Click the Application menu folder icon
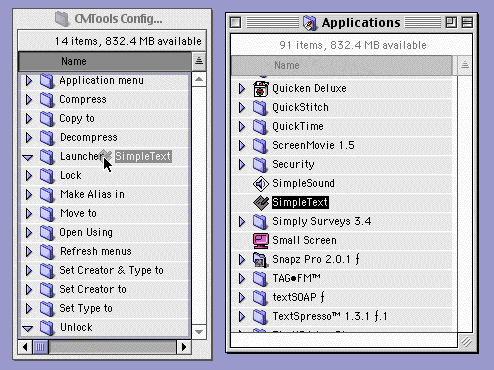Viewport: 494px width, 370px height. (47, 81)
